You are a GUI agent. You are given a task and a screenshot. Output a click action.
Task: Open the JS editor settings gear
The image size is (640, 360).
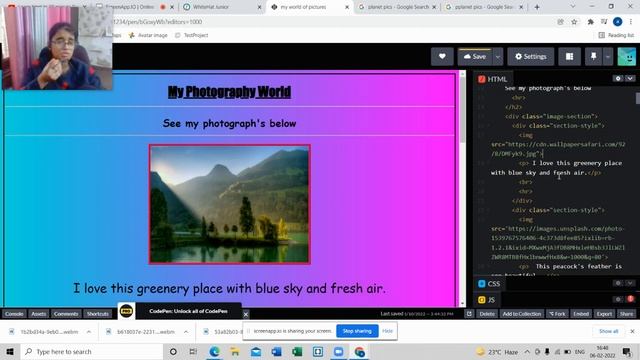click(x=618, y=299)
